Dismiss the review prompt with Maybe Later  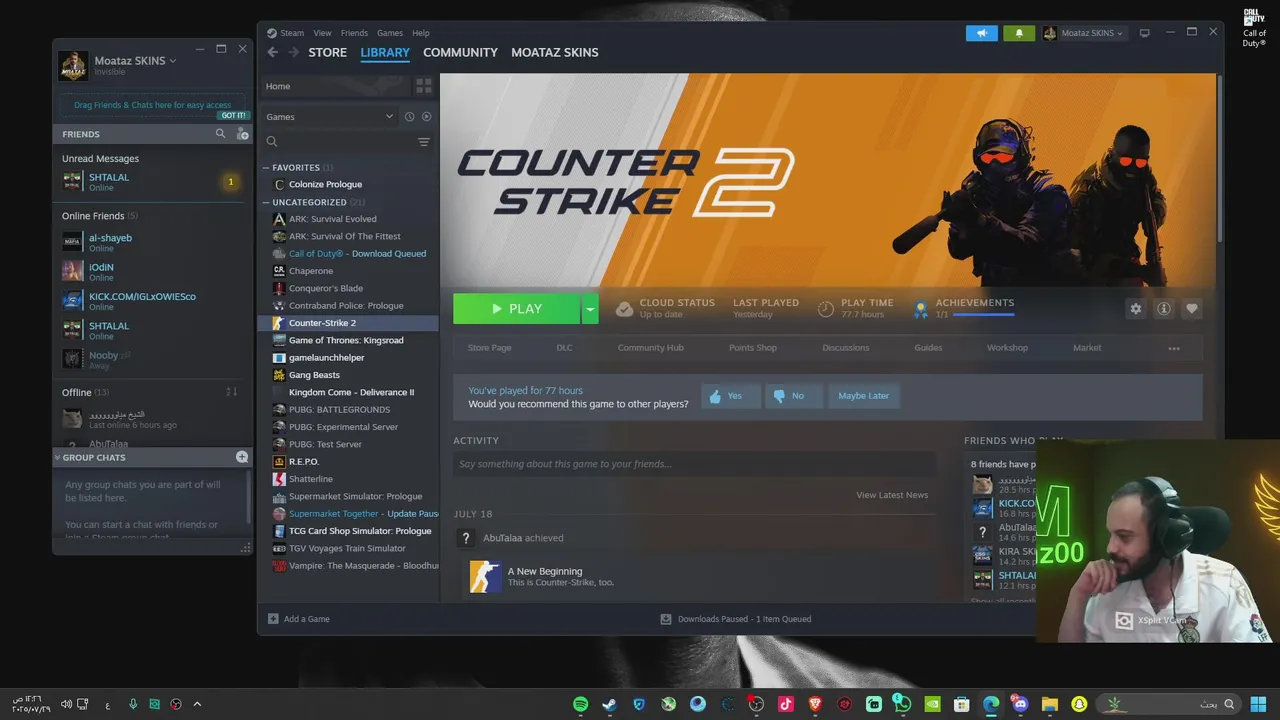[x=864, y=396]
